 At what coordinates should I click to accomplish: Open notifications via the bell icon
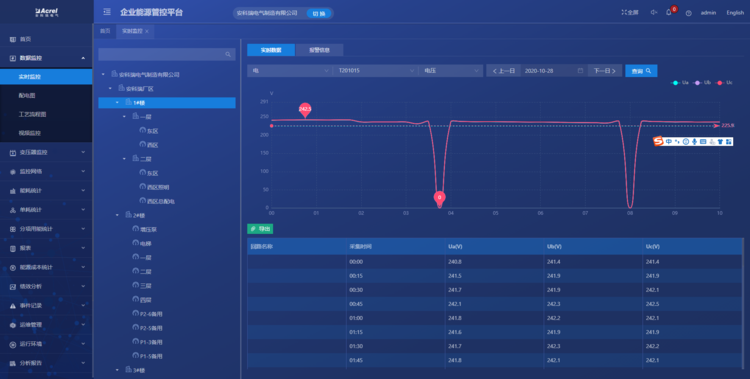point(669,13)
